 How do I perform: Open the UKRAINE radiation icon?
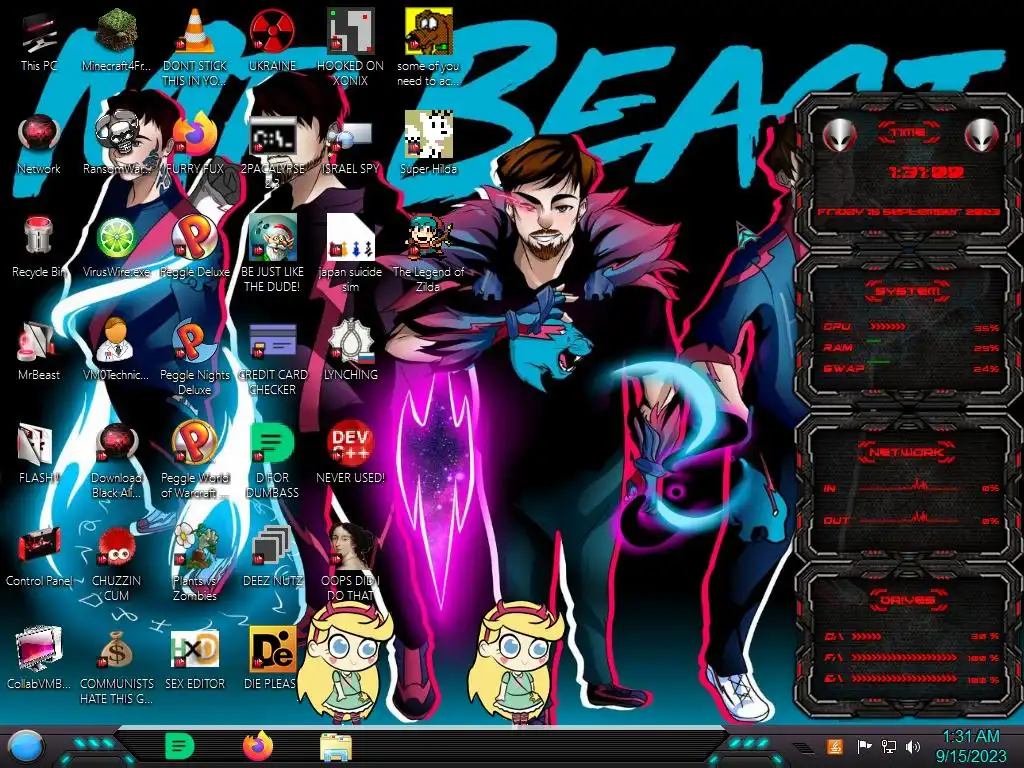coord(272,40)
